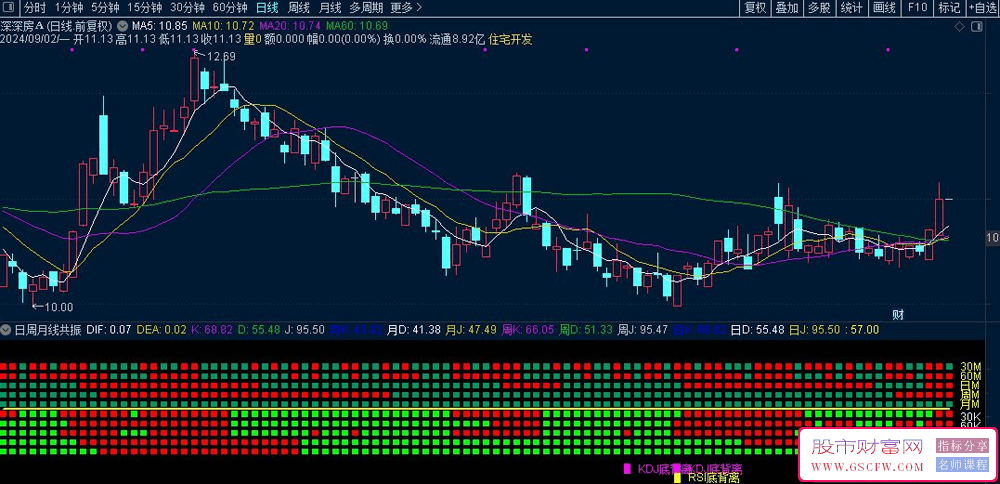
Task: Click the D: 55.48 value after K
Action: (259, 330)
